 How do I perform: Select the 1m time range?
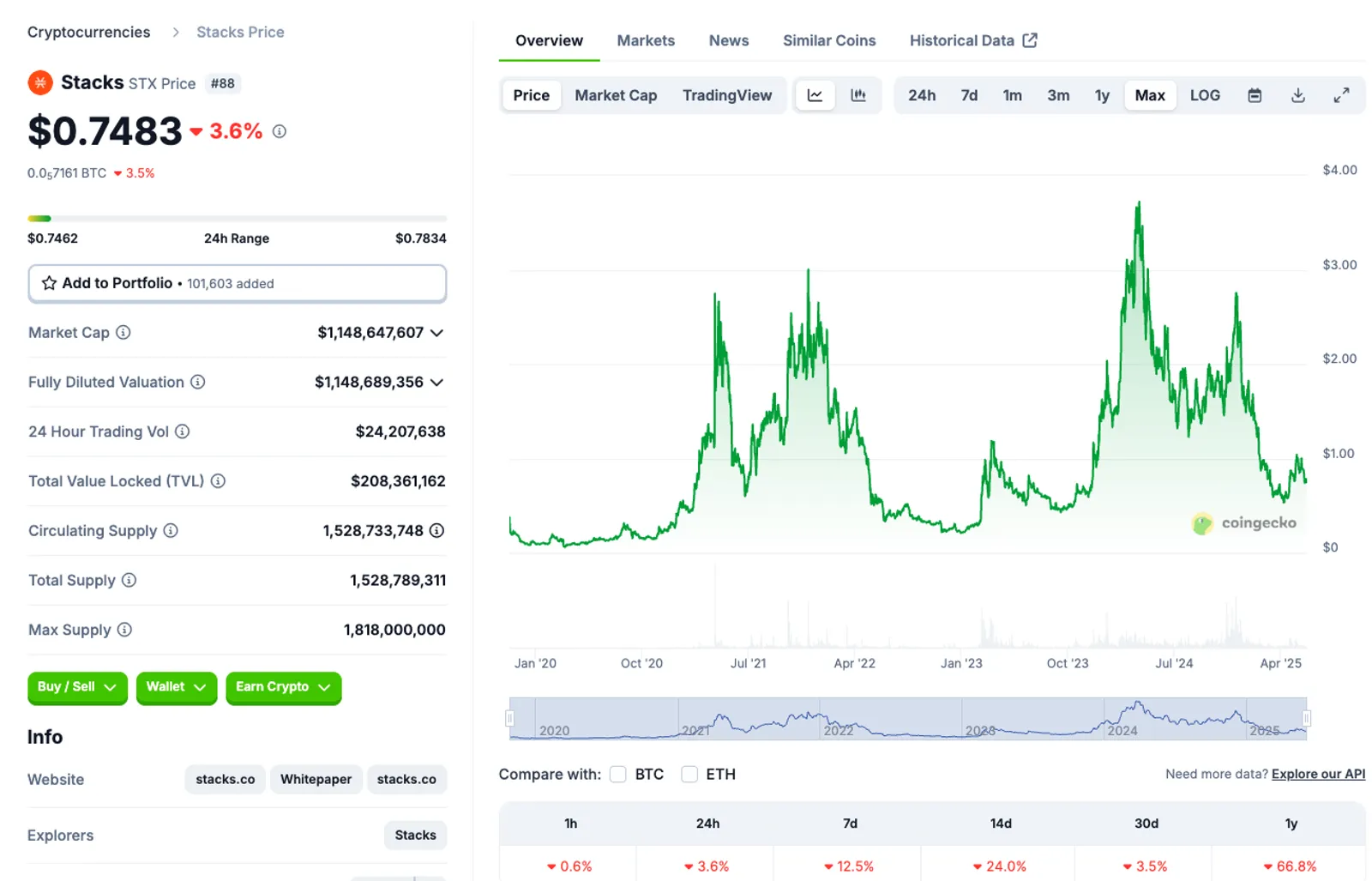pyautogui.click(x=1013, y=95)
